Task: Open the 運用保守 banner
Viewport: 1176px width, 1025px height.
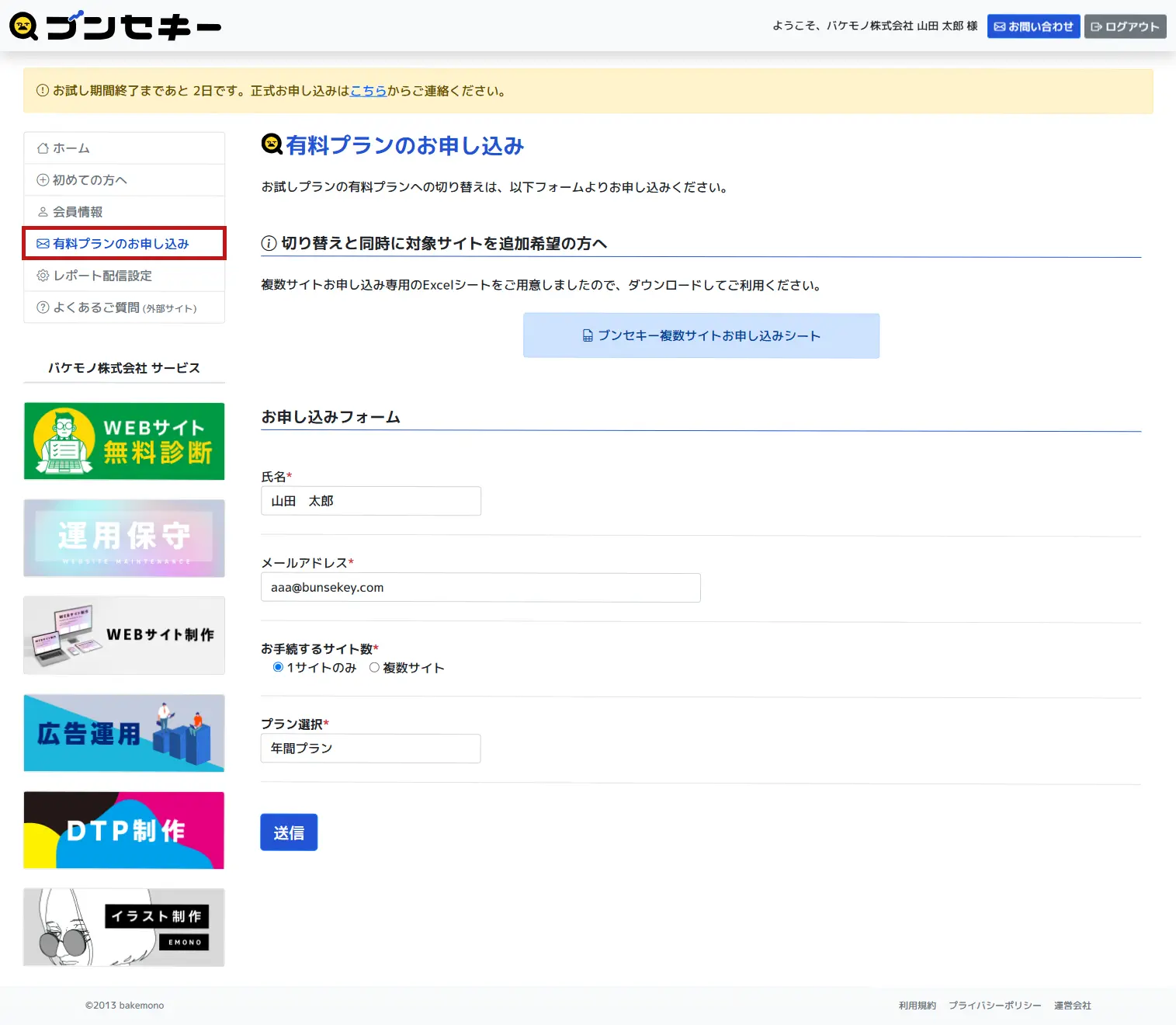Action: pos(124,538)
